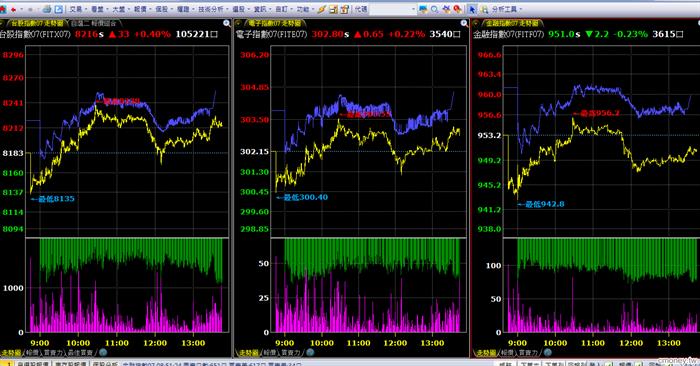Click the 最低8135 low marker label

(53, 199)
